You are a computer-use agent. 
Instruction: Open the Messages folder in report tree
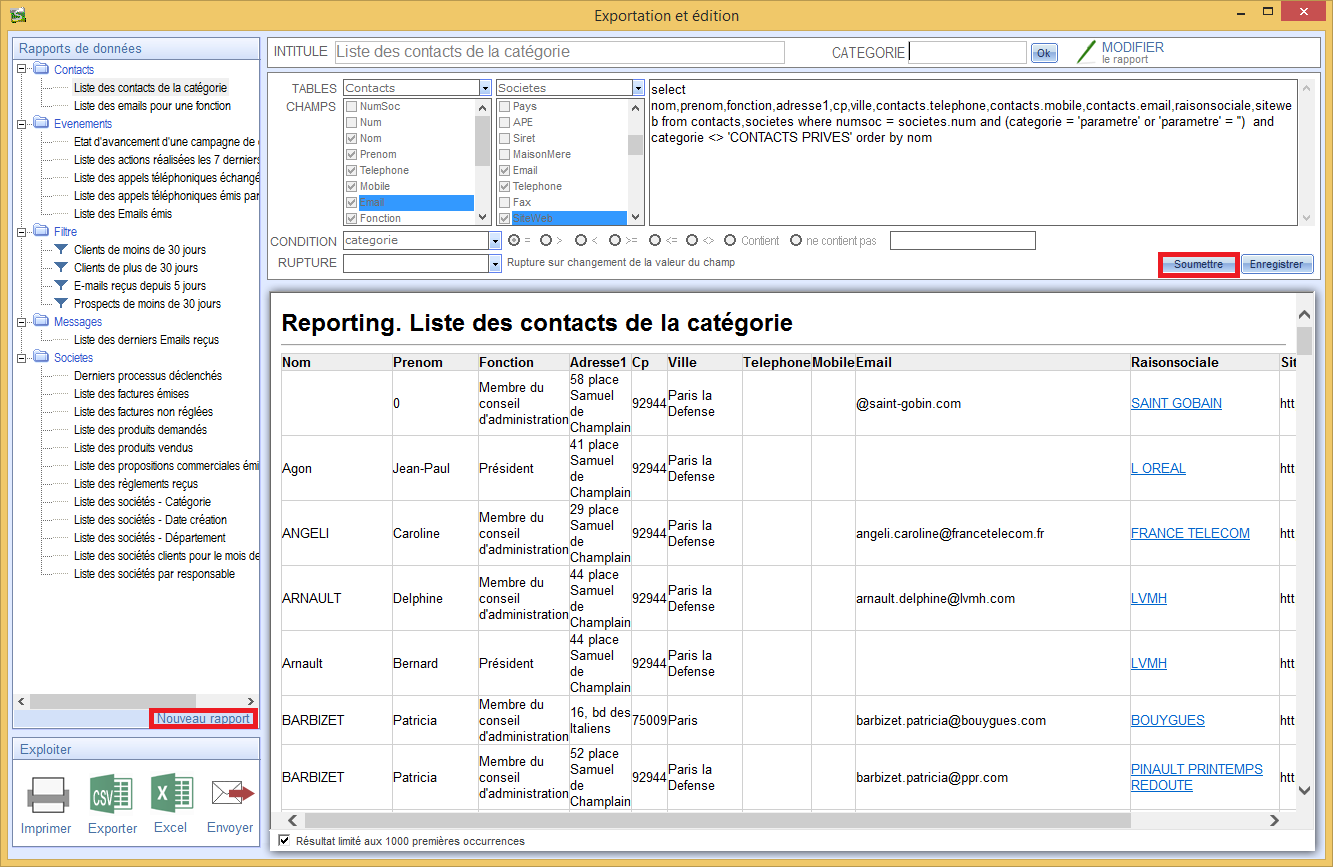coord(78,322)
